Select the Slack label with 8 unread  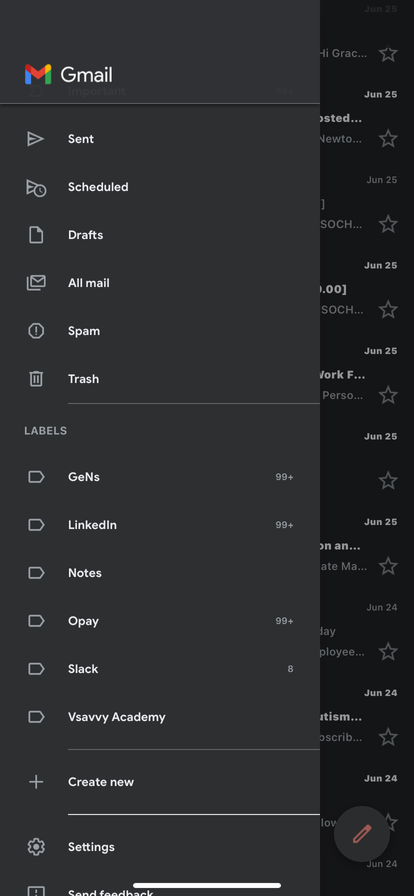[160, 669]
